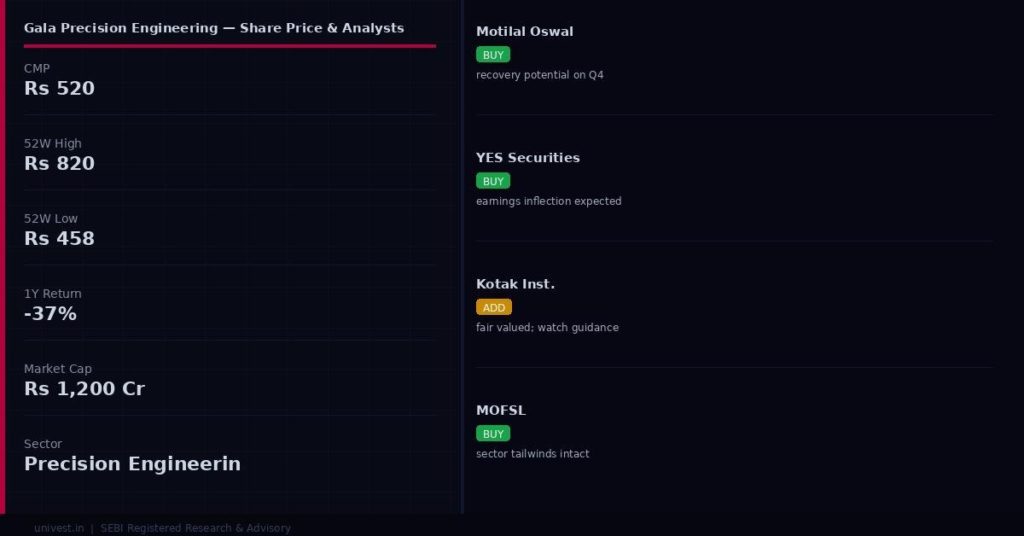Click the 1Y Return figure -37%
Viewport: 1024px width, 536px height.
click(x=50, y=313)
